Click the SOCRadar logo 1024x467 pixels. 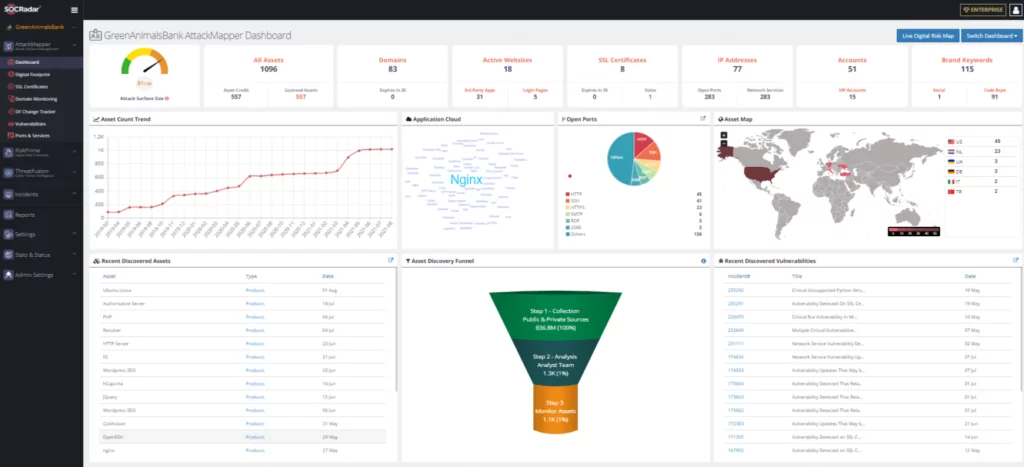coord(20,10)
